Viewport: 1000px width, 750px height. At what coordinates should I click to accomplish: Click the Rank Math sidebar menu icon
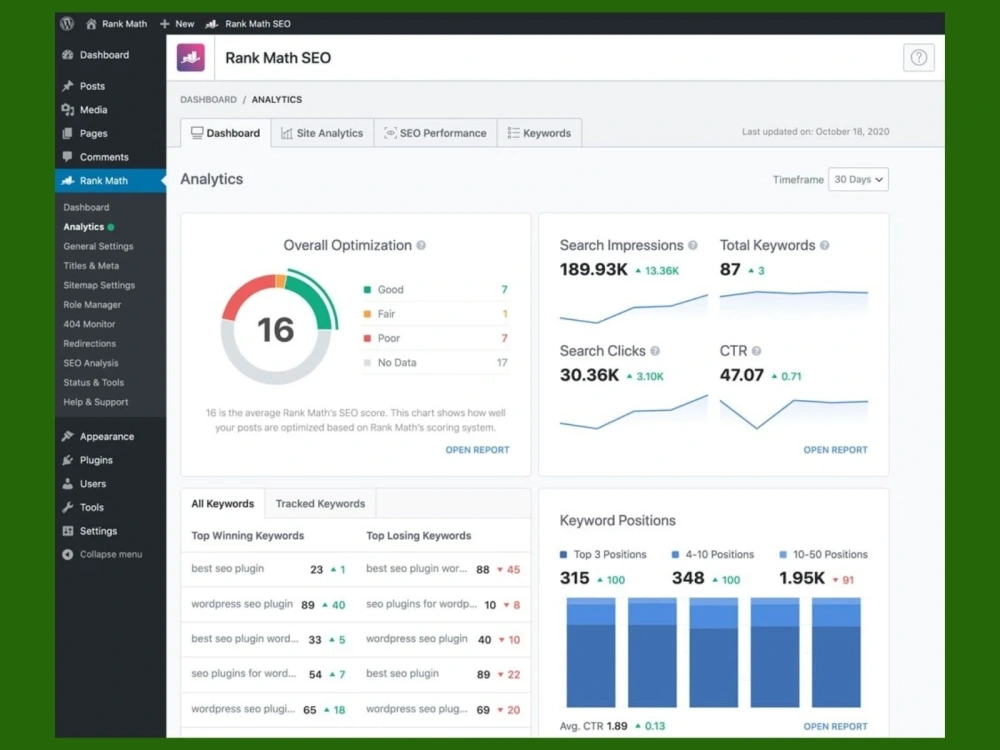click(x=68, y=180)
